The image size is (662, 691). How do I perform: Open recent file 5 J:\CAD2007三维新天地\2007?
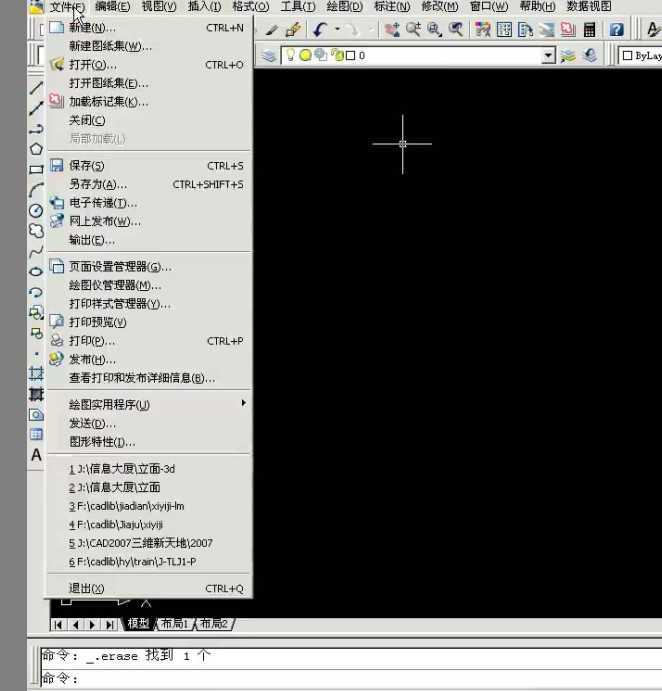tap(149, 543)
